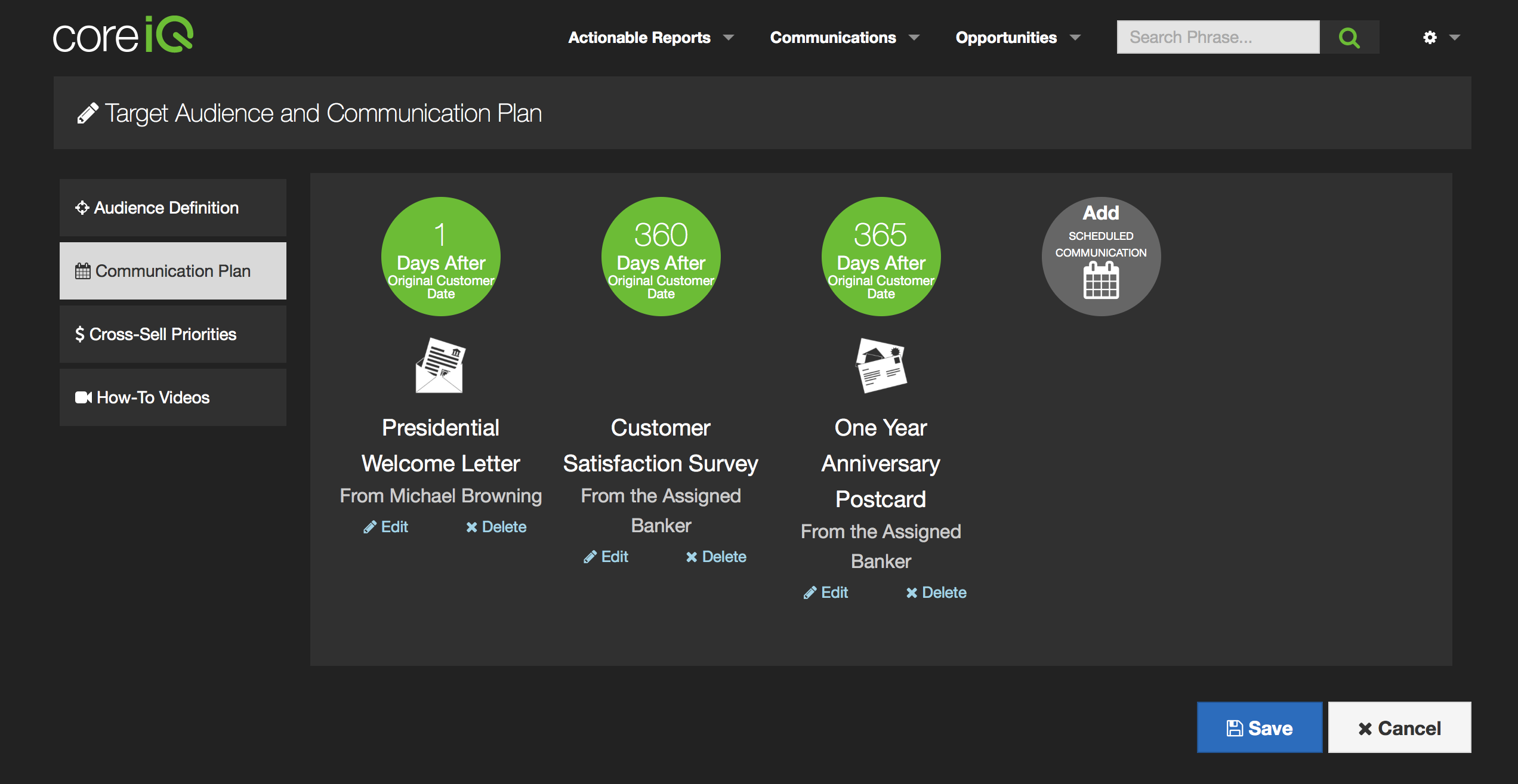Open the Opportunities dropdown menu
Image resolution: width=1518 pixels, height=784 pixels.
point(1017,38)
